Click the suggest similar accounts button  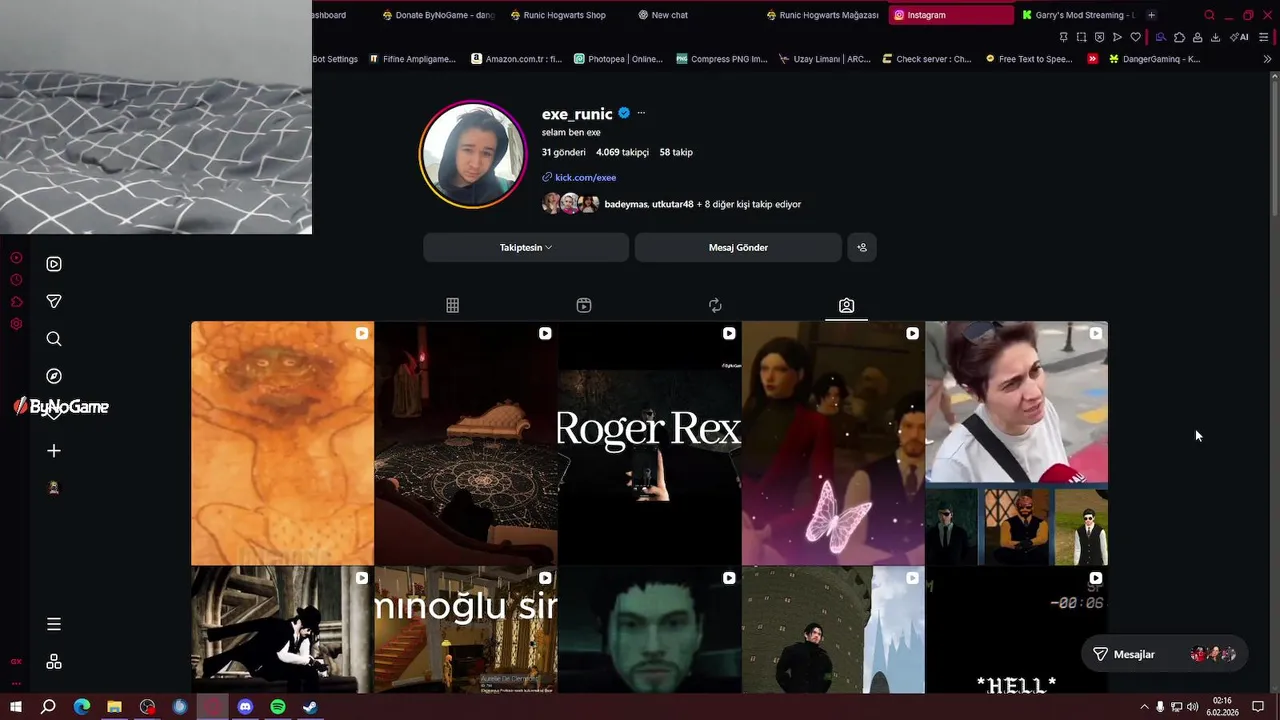pyautogui.click(x=862, y=247)
